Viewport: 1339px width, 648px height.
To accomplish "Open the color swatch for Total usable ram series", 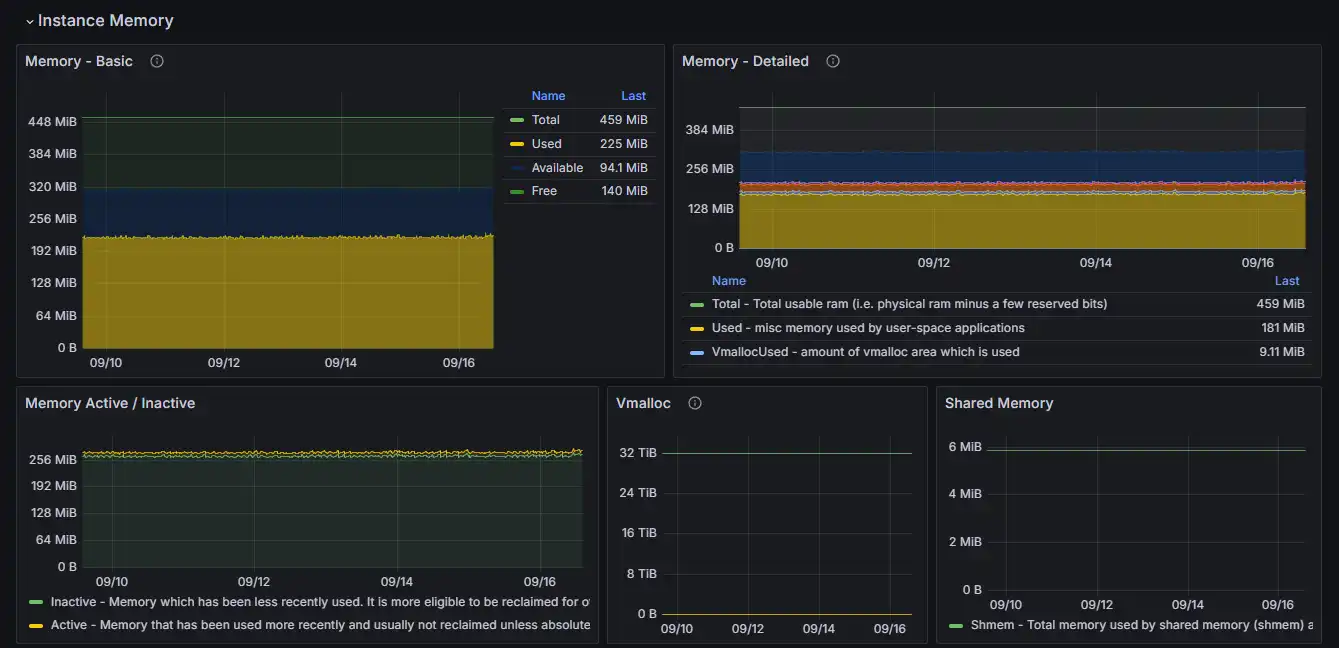I will pos(697,304).
